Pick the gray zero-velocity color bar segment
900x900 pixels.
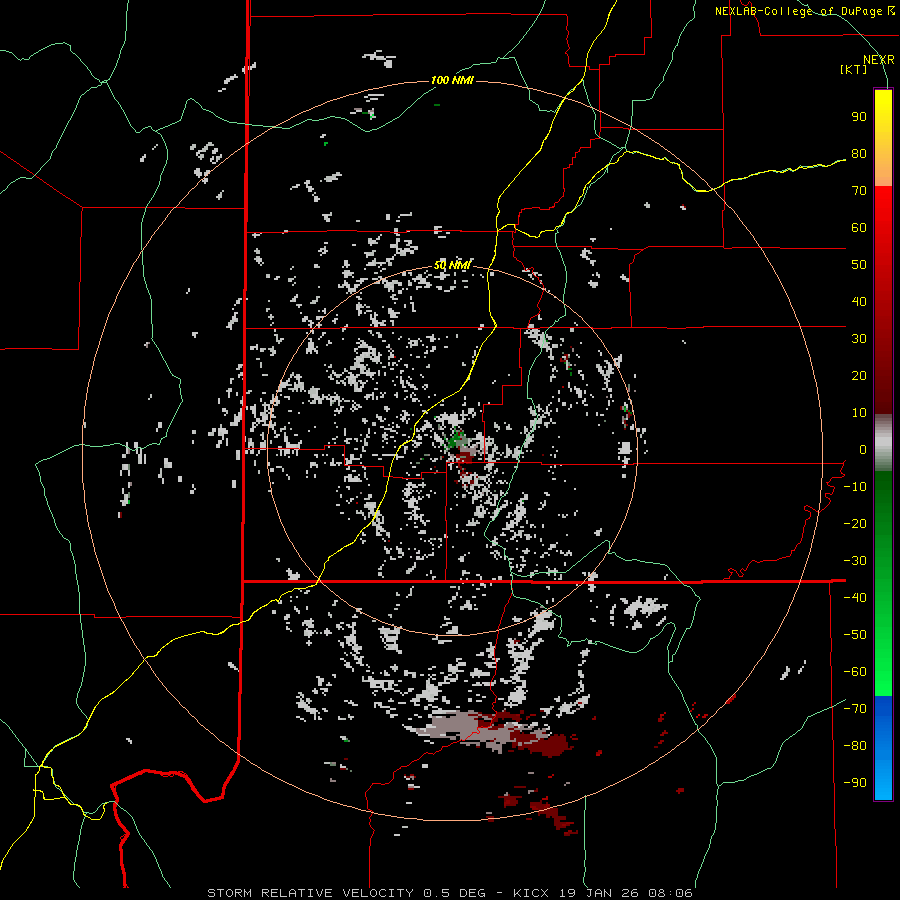point(883,443)
